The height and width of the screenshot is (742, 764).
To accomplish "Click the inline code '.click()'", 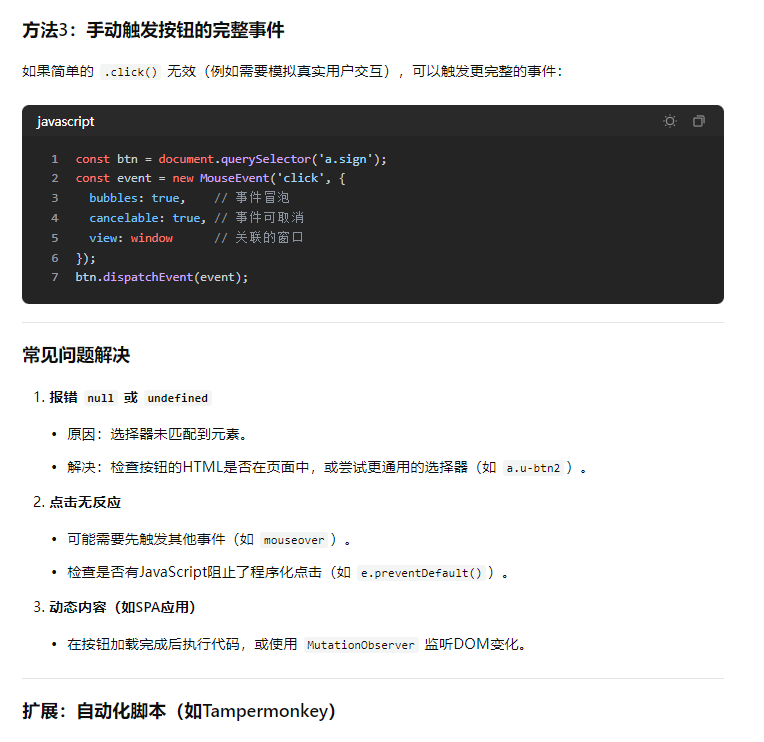I will point(131,72).
